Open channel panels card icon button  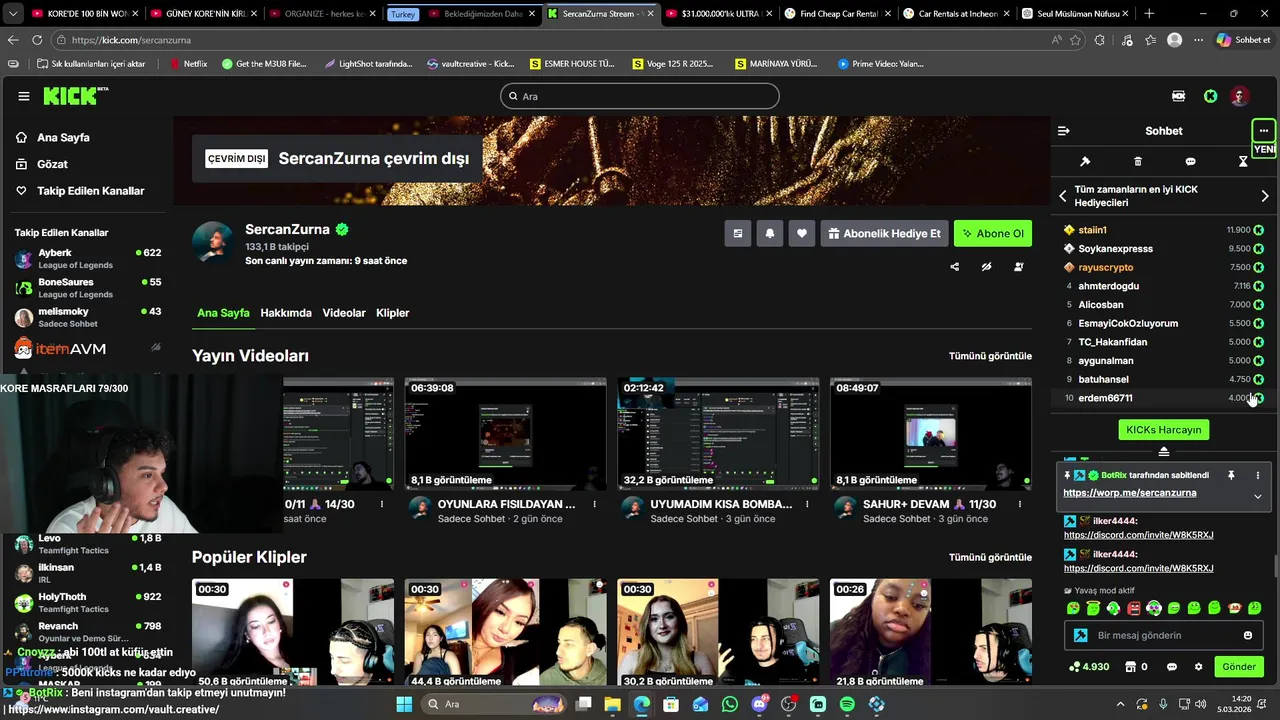point(738,233)
